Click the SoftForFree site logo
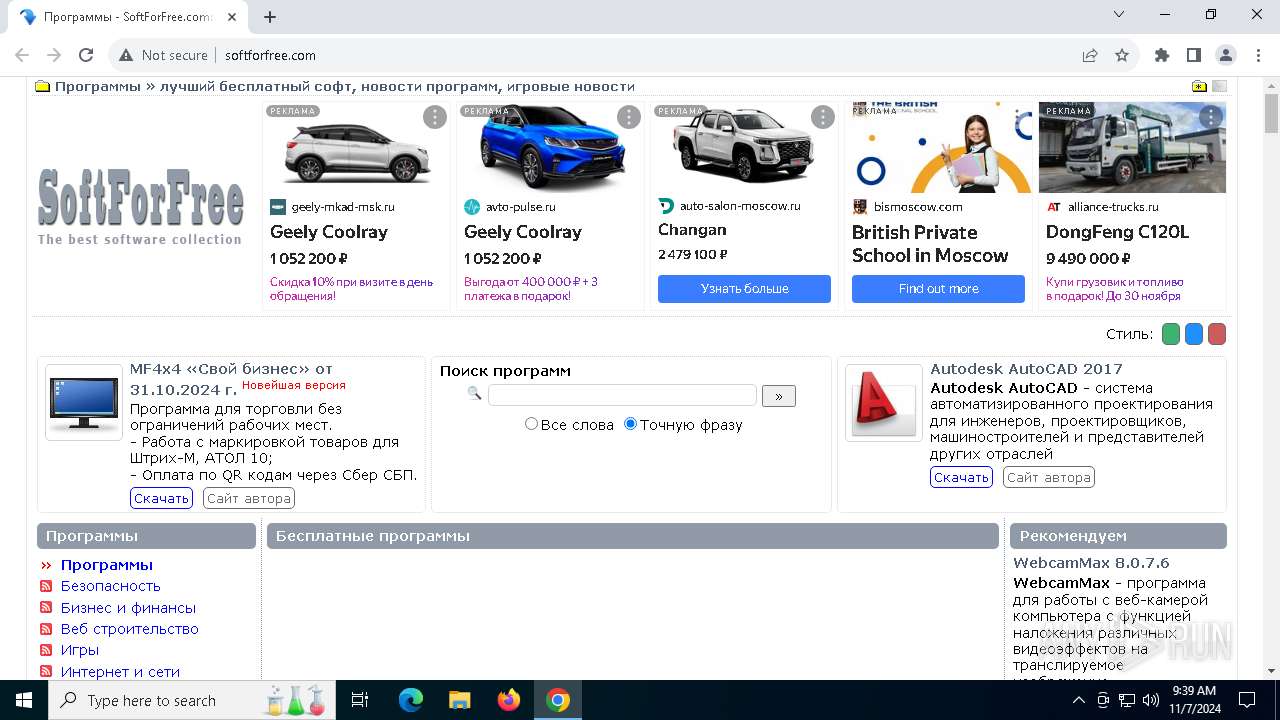 pyautogui.click(x=140, y=207)
